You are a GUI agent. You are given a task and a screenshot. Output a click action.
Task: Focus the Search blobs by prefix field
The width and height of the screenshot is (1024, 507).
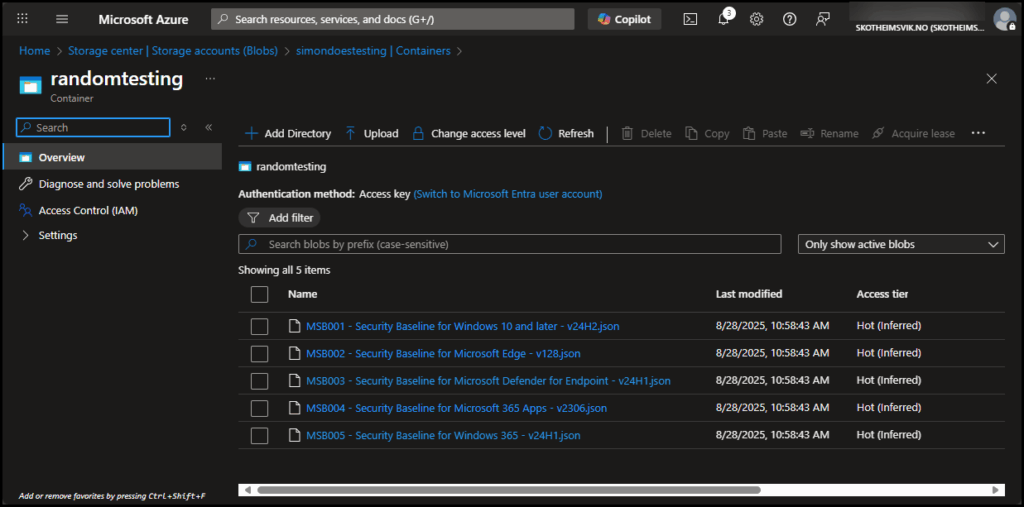pos(510,244)
